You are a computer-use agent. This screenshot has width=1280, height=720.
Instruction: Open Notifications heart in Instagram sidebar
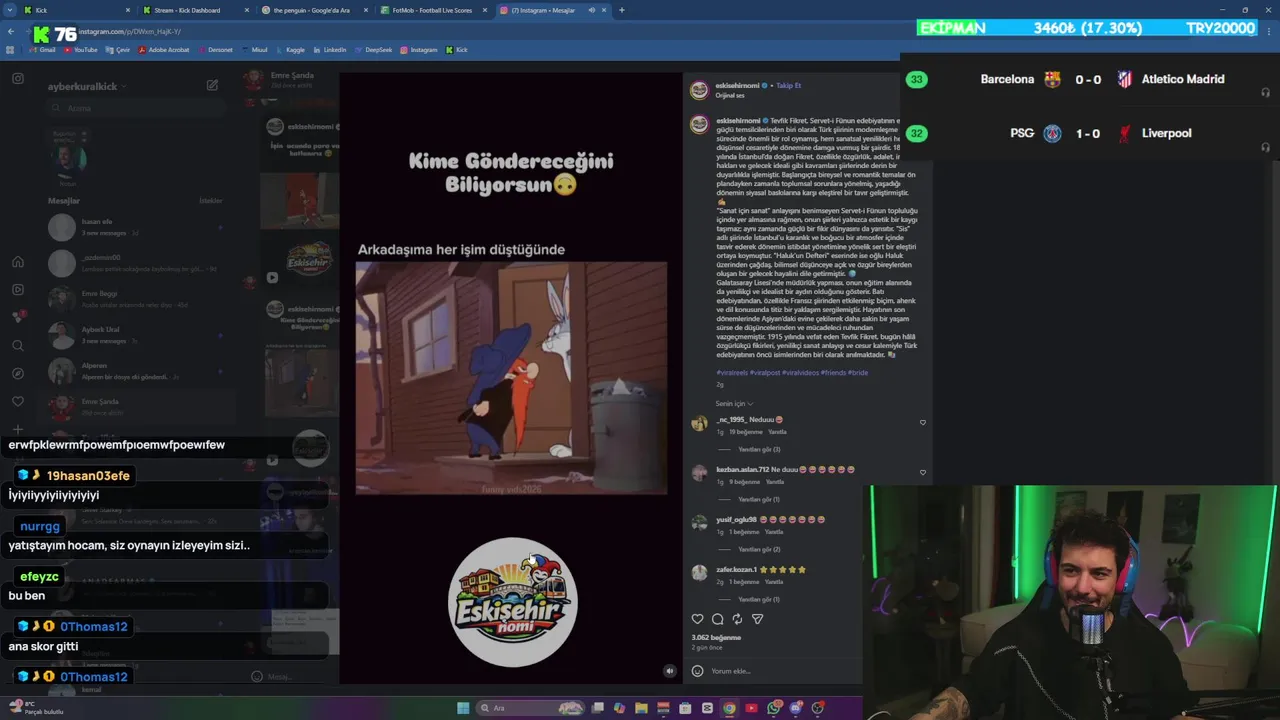pyautogui.click(x=18, y=401)
